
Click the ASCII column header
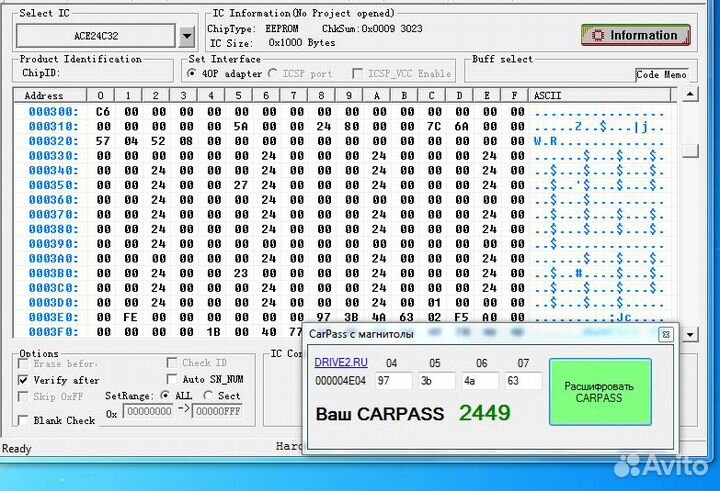click(x=547, y=96)
